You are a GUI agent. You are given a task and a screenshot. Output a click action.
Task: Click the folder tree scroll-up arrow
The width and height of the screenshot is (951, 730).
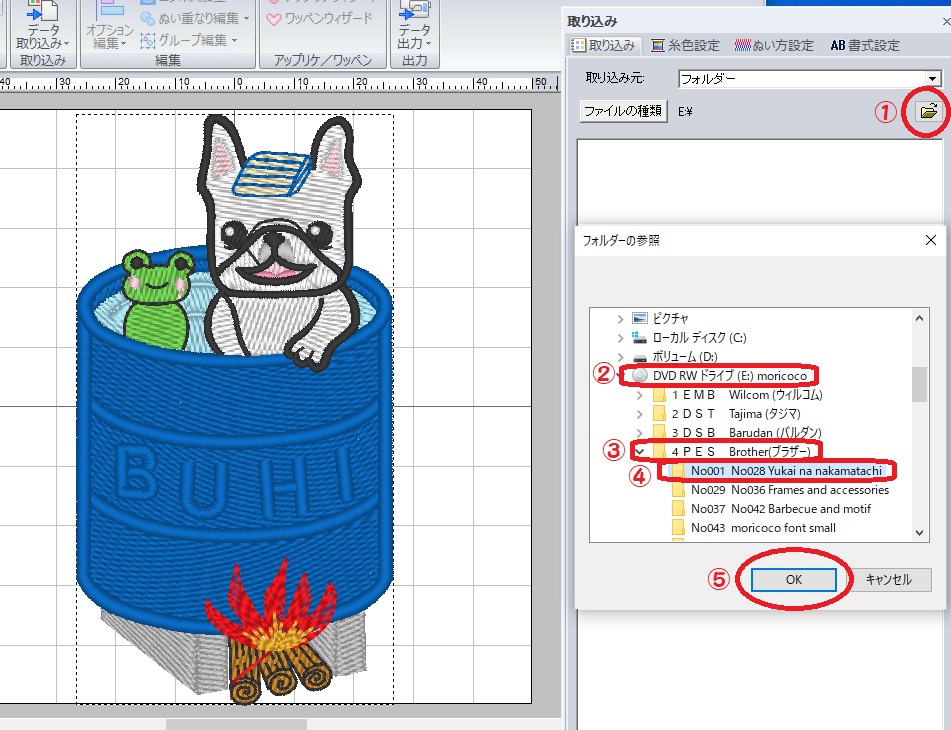[x=919, y=318]
